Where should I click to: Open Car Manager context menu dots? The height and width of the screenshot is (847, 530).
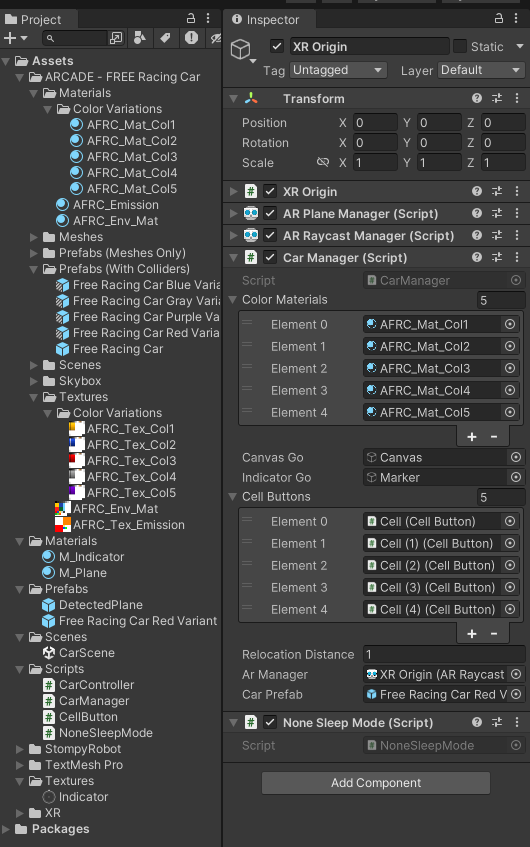pyautogui.click(x=517, y=257)
